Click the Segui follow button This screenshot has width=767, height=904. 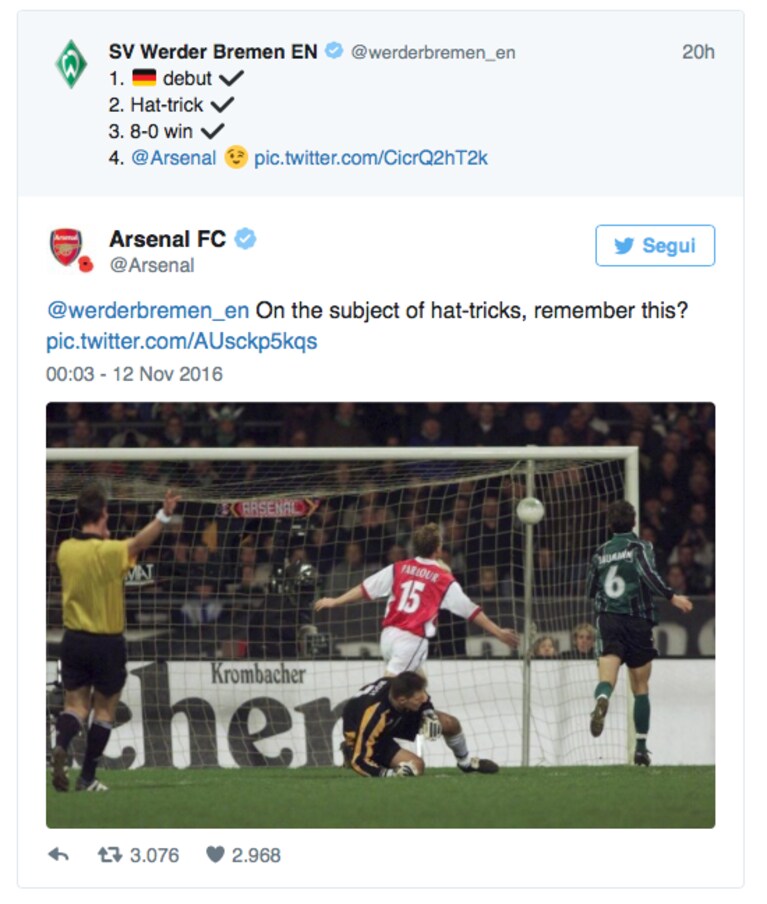tap(655, 246)
